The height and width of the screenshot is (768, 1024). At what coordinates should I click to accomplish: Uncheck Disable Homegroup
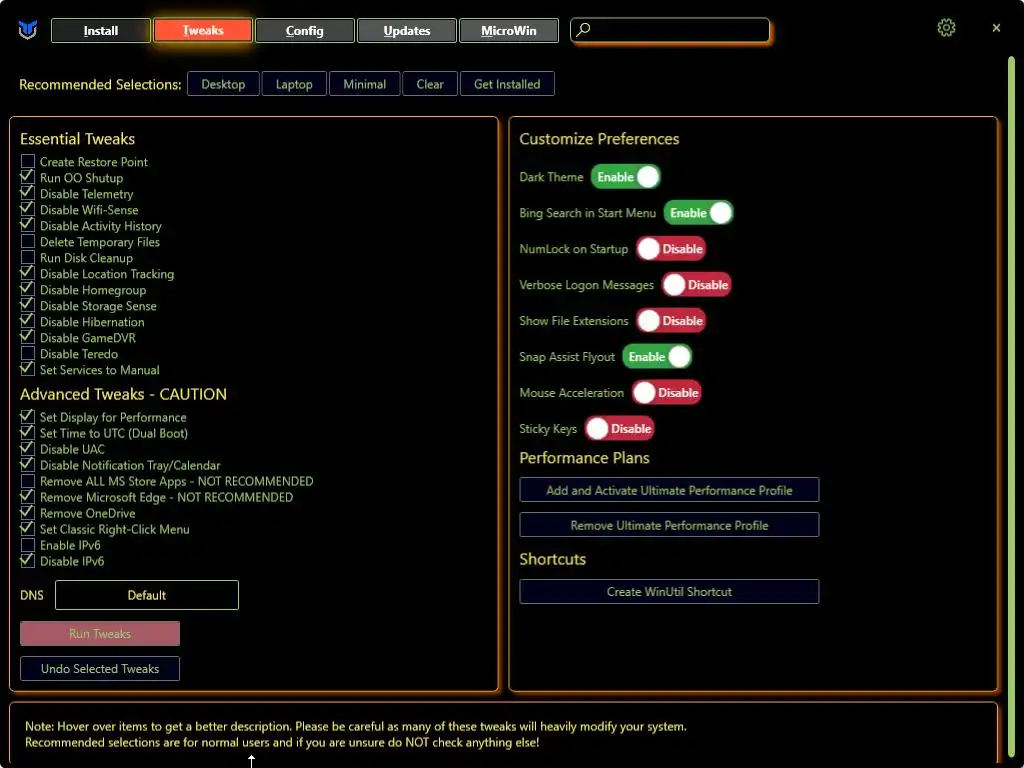27,289
